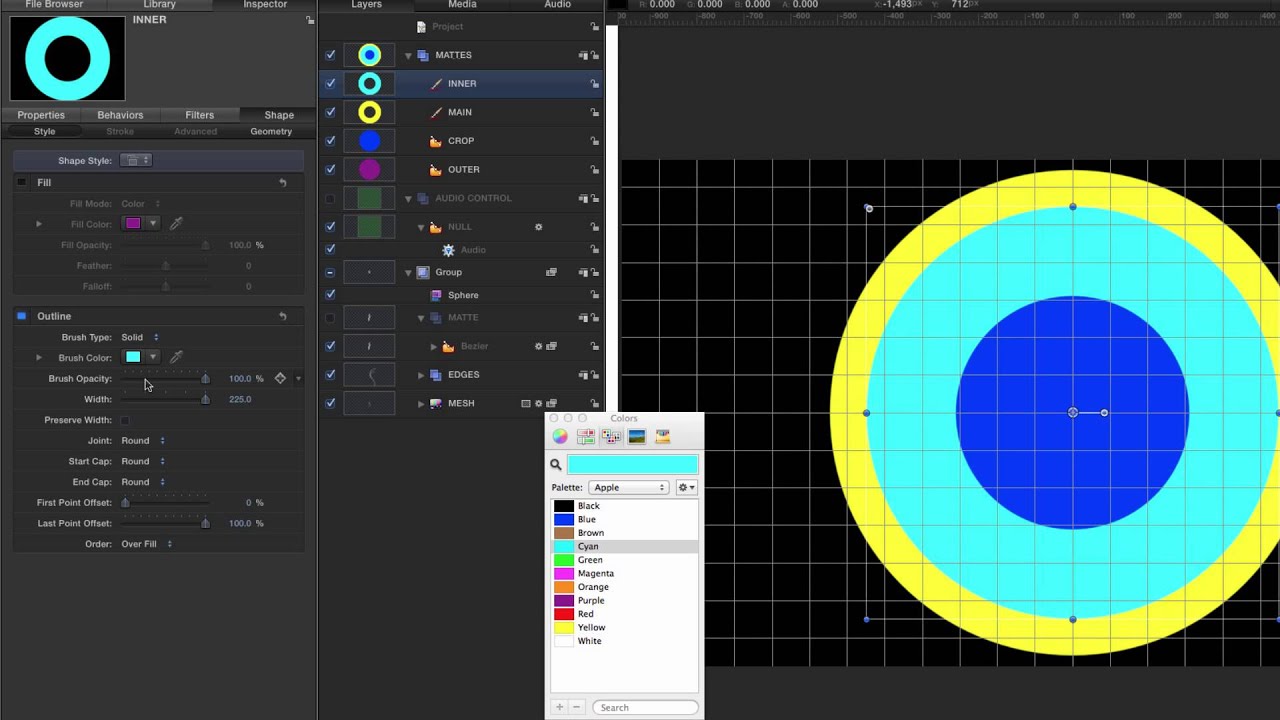Open the Shape Style dropdown

[136, 160]
